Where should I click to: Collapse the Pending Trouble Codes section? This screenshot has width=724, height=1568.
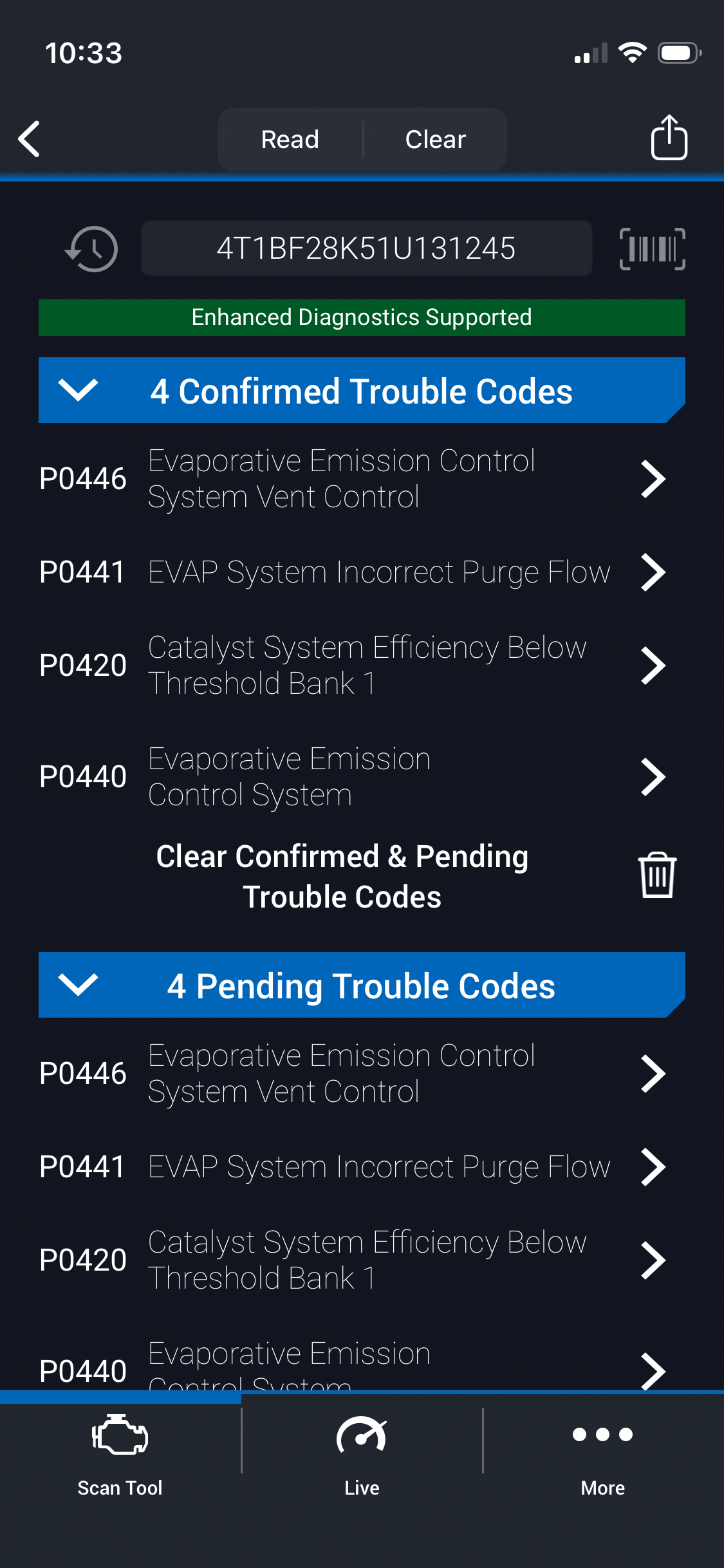pyautogui.click(x=78, y=985)
